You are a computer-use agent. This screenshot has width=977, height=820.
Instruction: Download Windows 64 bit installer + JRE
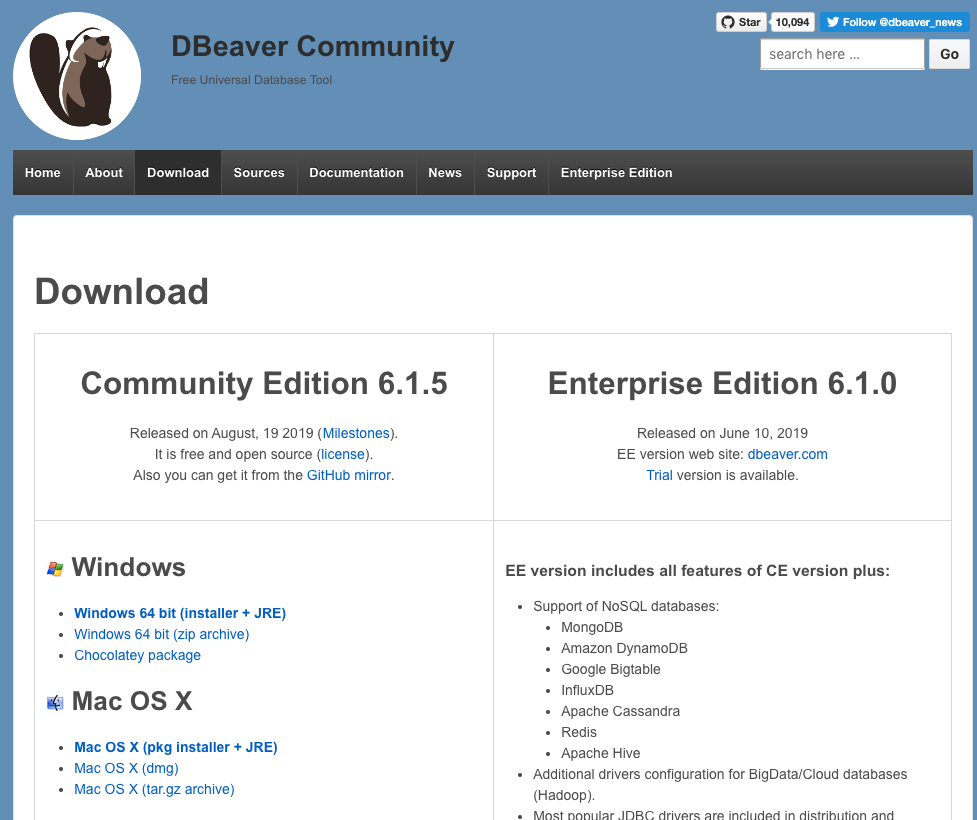point(180,613)
